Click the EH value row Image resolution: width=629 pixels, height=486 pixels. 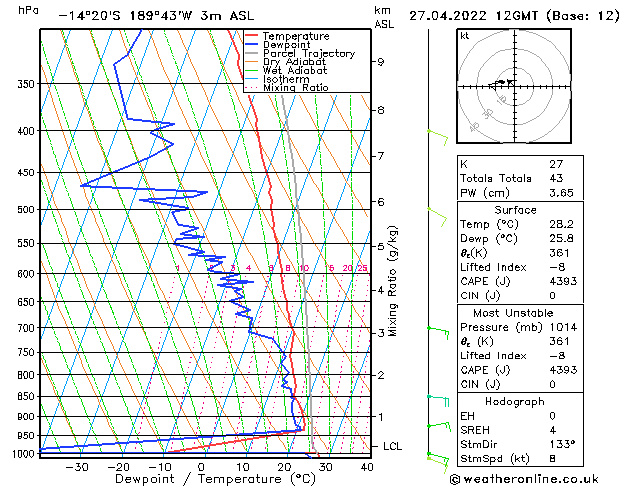(x=520, y=416)
